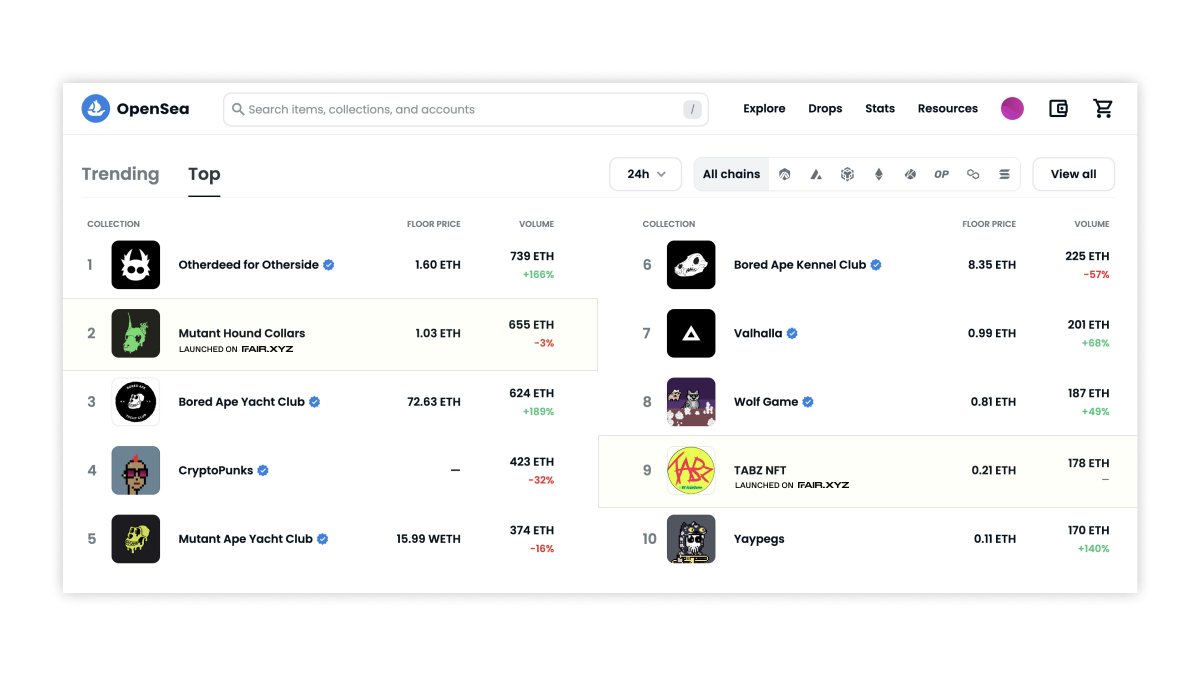Open Bored Ape Yacht Club thumbnail
The image size is (1200, 675).
coord(135,402)
